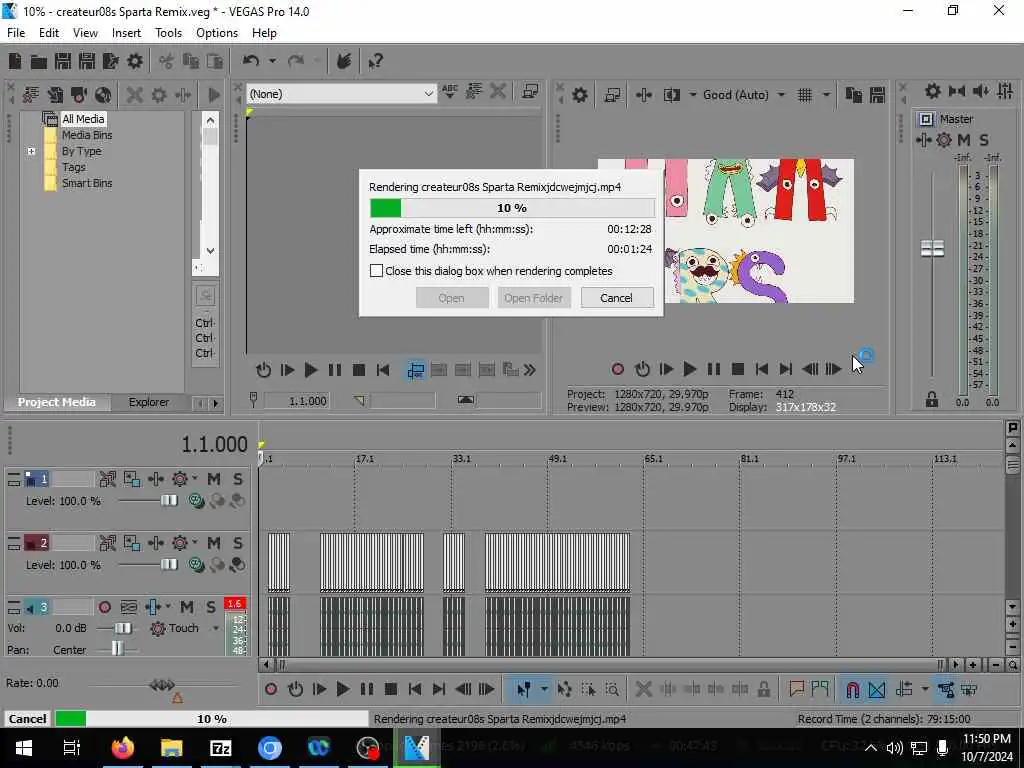The height and width of the screenshot is (768, 1024).
Task: Click the Stop button in timeline transport
Action: click(x=391, y=690)
